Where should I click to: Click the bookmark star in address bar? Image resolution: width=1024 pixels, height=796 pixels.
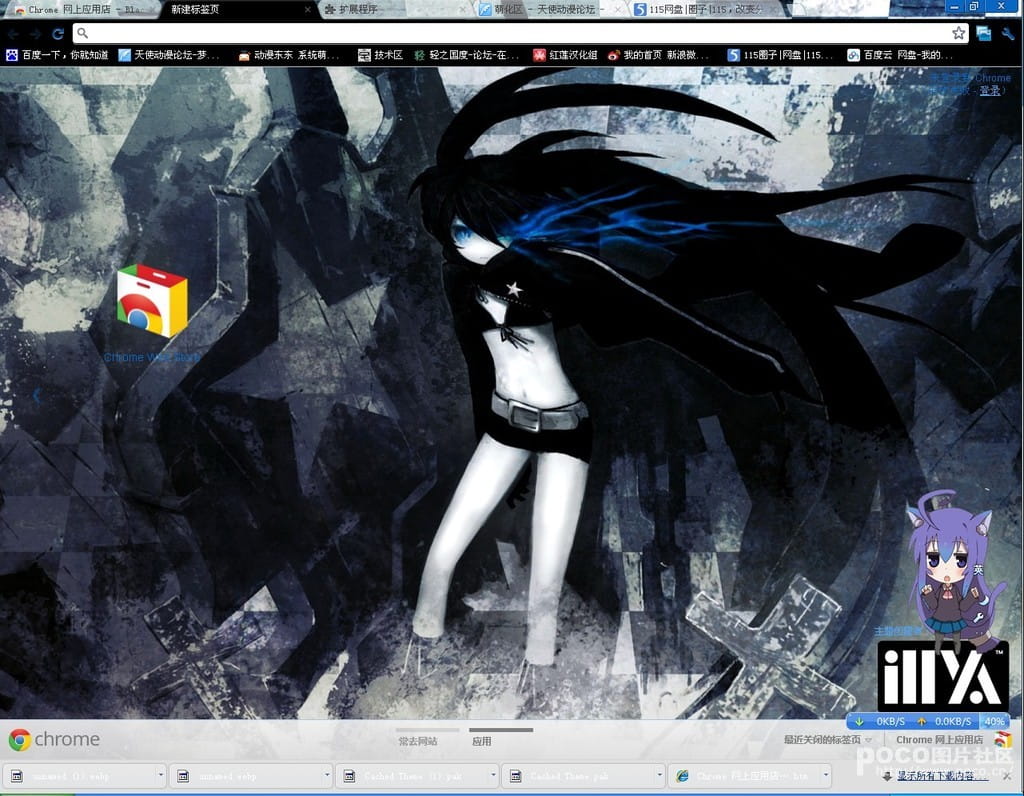point(958,33)
